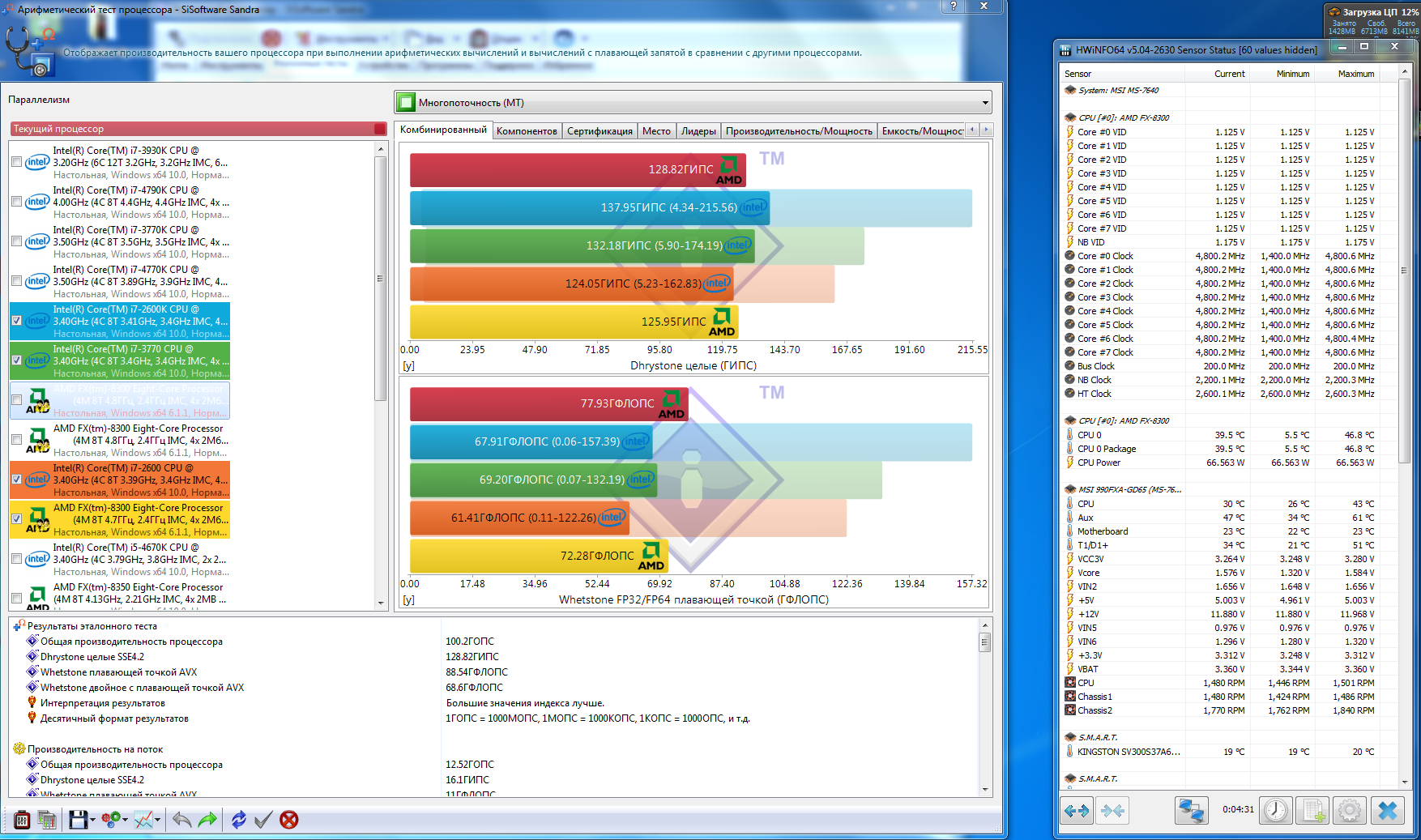This screenshot has height=840, width=1421.
Task: Open the Sandra options icon with sliders
Action: 22,820
